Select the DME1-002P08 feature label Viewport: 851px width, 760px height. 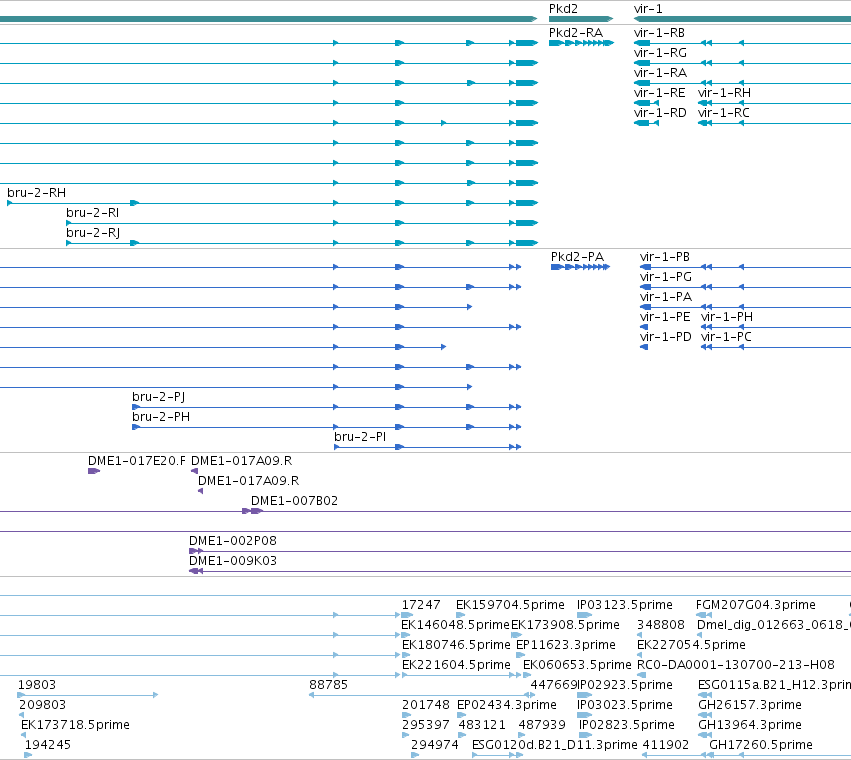[233, 541]
